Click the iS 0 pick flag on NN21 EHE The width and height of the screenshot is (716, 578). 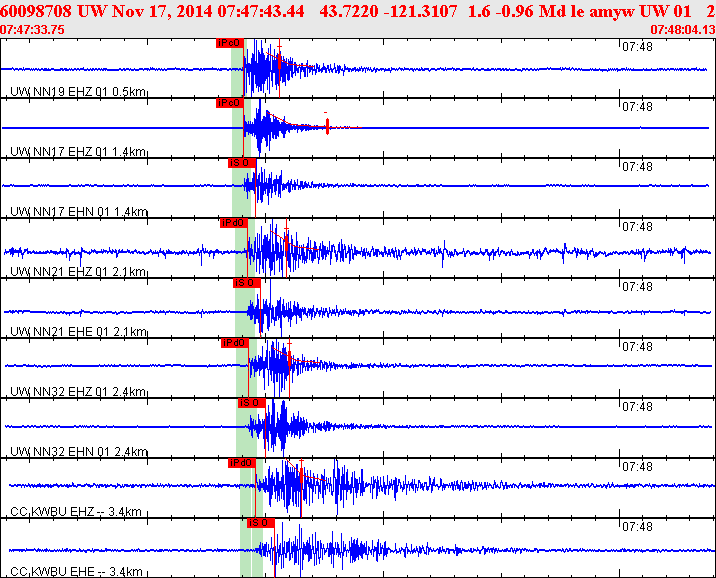[x=247, y=283]
